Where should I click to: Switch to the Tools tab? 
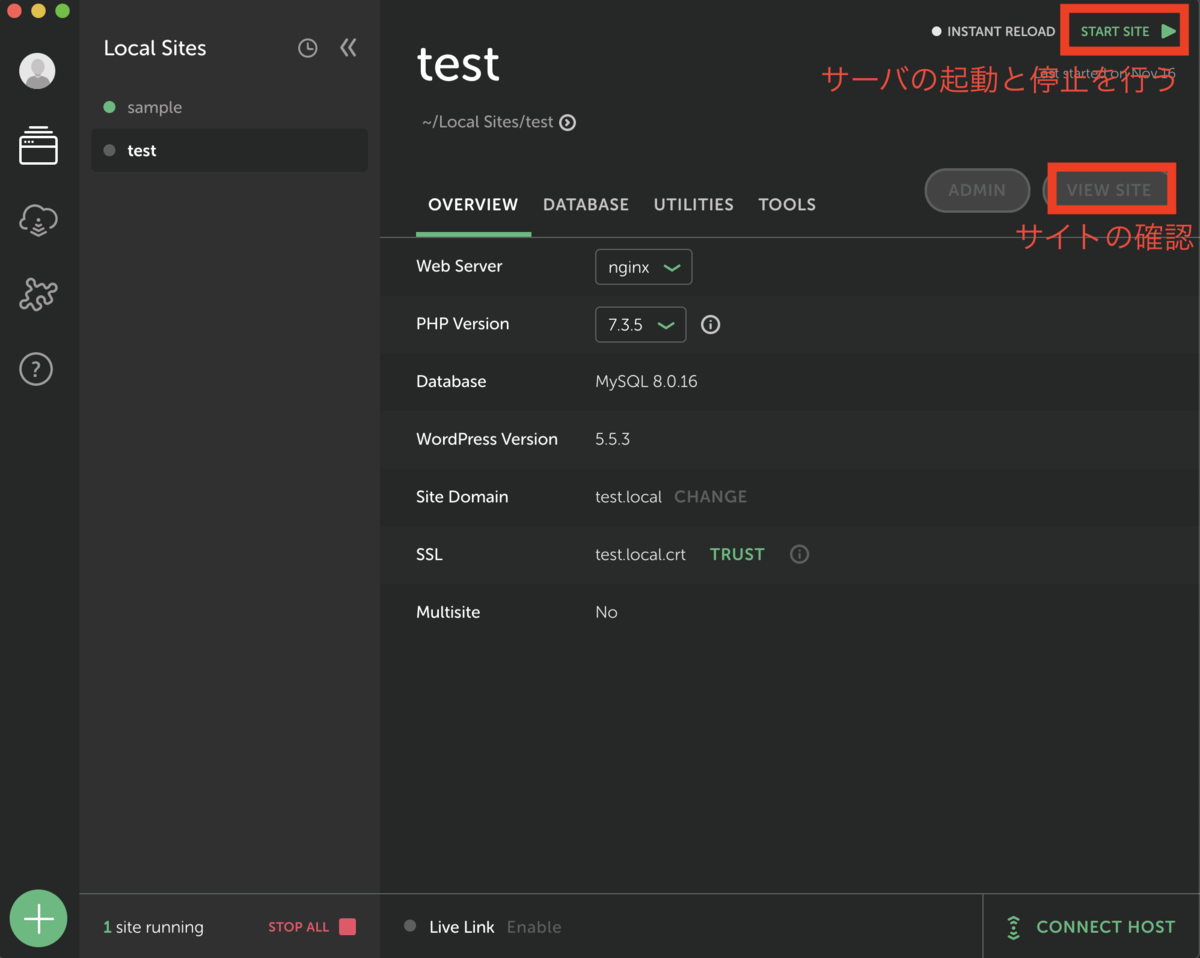coord(787,204)
